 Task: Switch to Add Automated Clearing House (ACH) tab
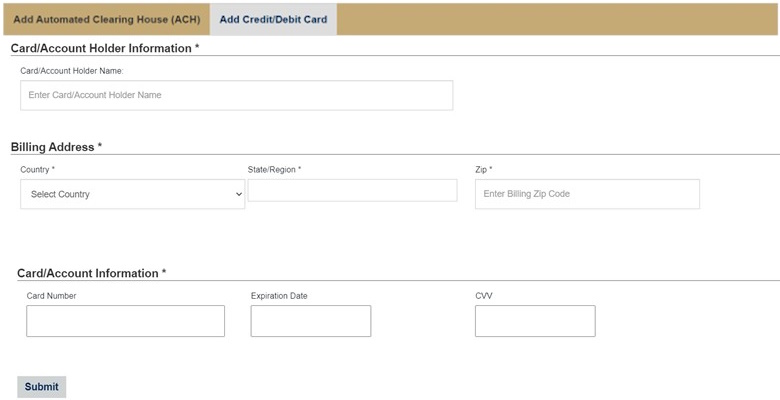pos(106,19)
